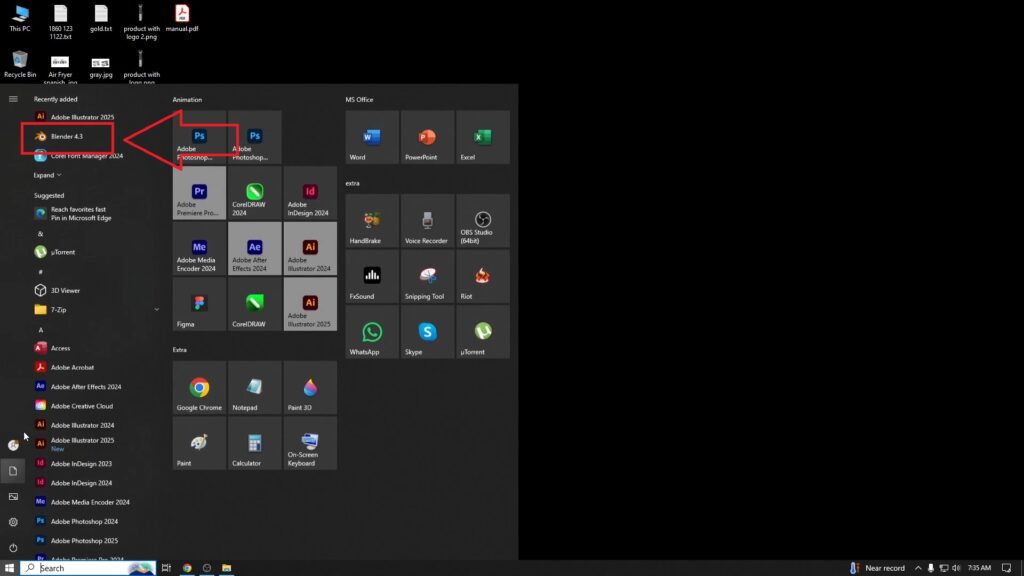Launch Corel Font Manager 2024
This screenshot has height=576, width=1024.
(85, 156)
